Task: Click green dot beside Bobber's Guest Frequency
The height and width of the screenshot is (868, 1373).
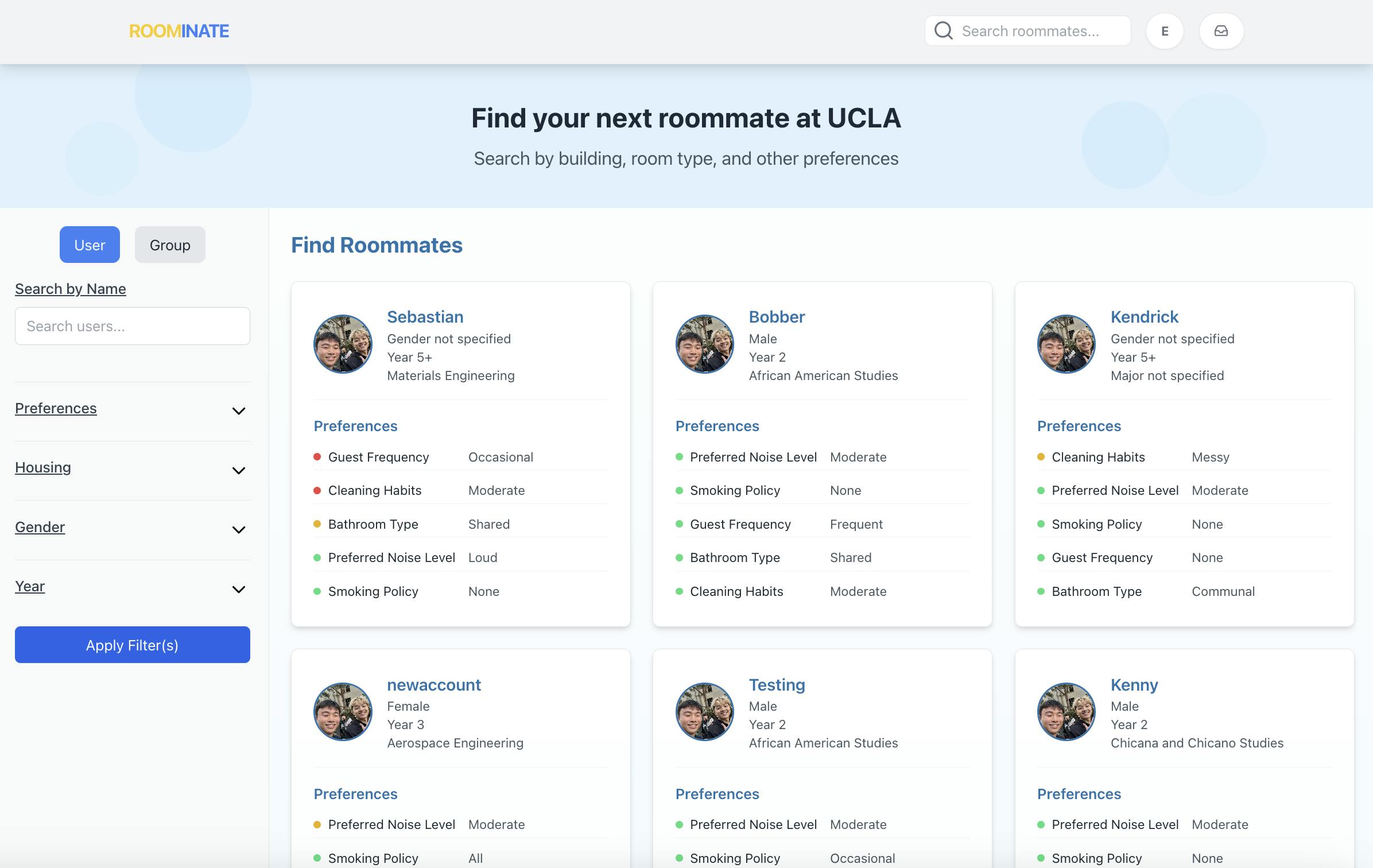Action: [x=679, y=524]
